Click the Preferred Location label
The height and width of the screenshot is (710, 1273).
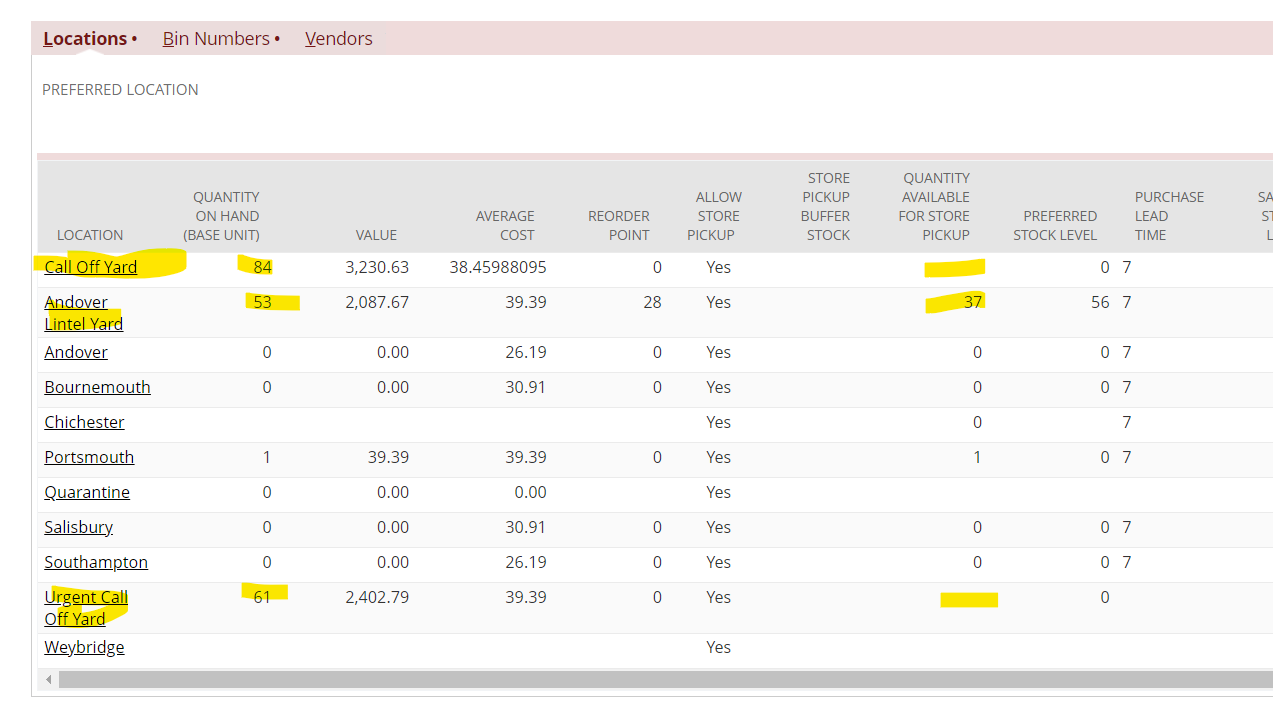click(120, 90)
